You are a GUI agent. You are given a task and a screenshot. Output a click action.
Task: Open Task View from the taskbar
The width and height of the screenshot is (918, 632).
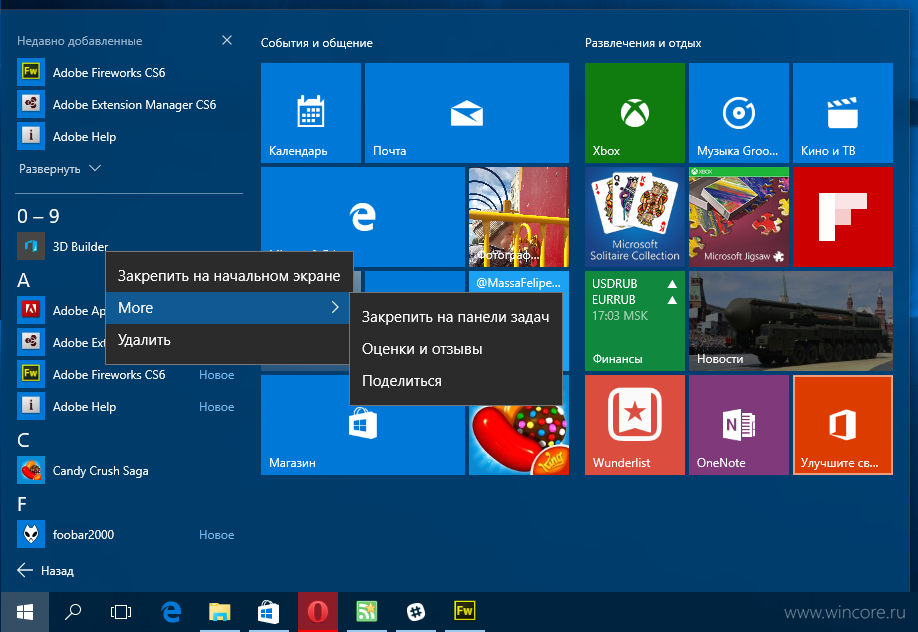(121, 612)
